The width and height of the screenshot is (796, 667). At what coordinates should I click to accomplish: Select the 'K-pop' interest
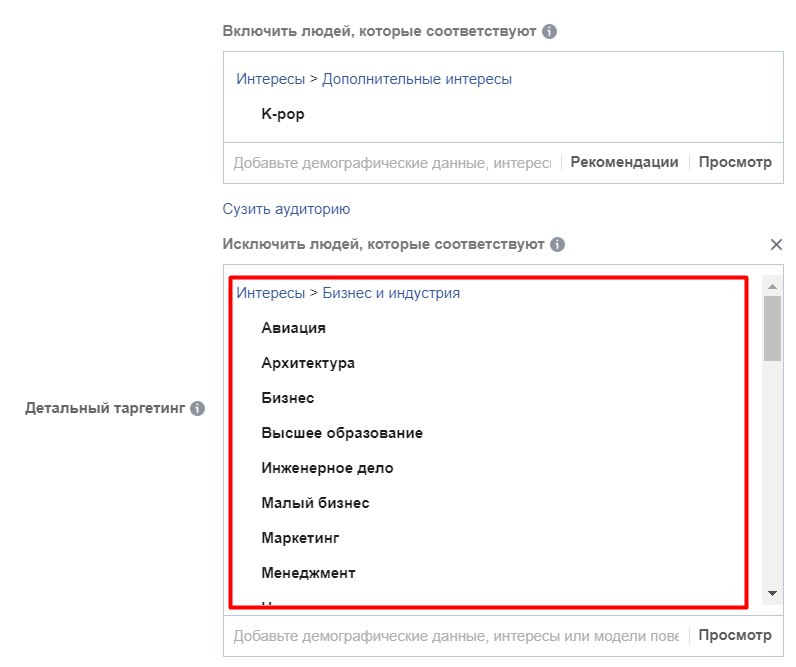click(283, 114)
